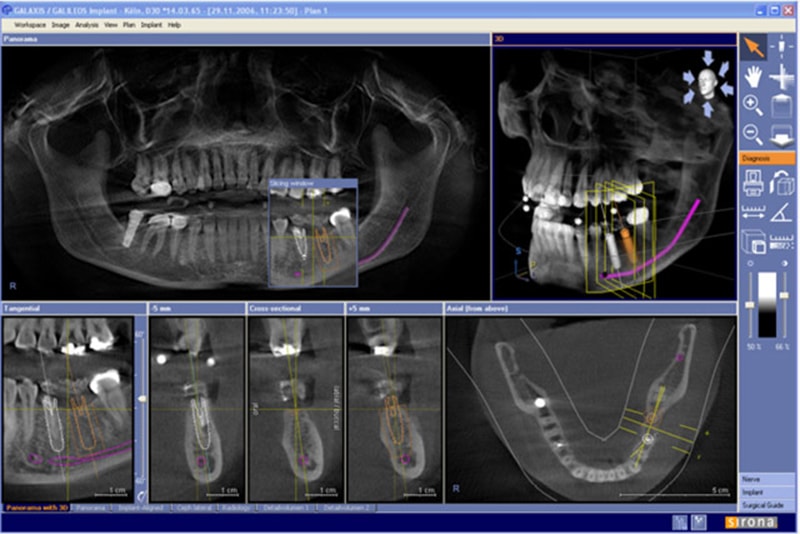
Task: Click the rotate 3D cube icon
Action: click(x=782, y=183)
